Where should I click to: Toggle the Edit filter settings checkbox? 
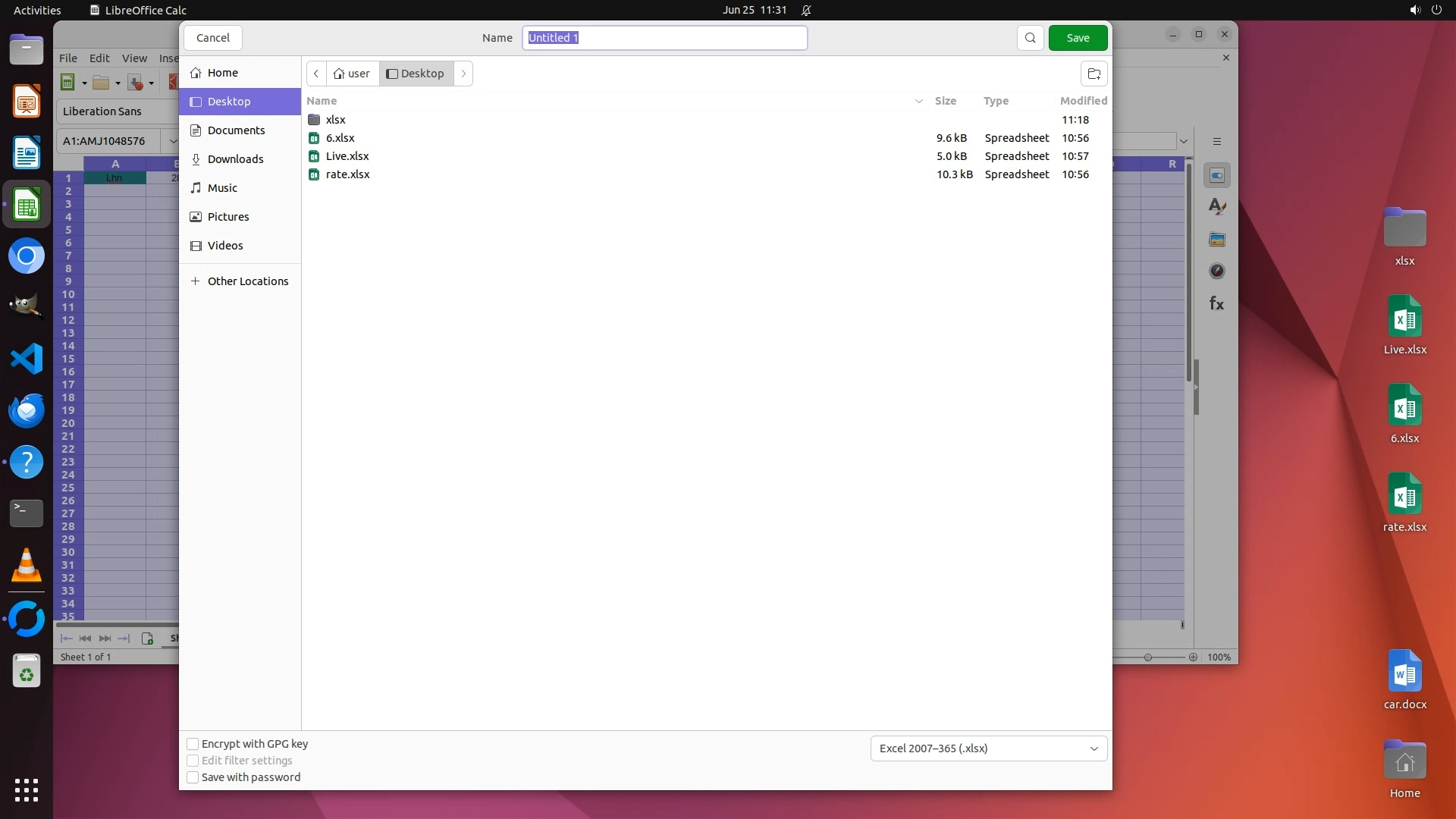pyautogui.click(x=193, y=761)
